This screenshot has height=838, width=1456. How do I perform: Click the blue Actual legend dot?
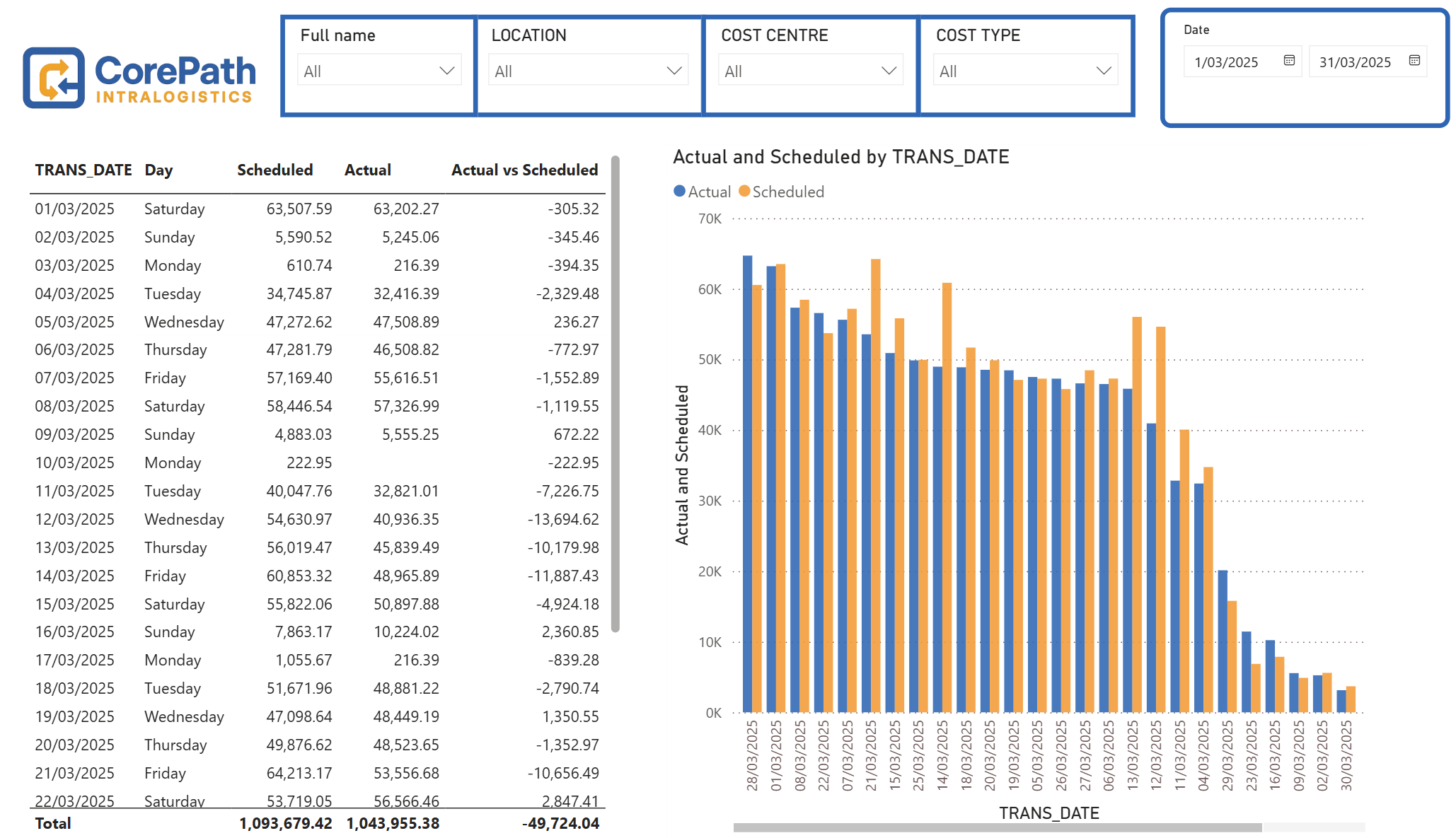tap(678, 192)
